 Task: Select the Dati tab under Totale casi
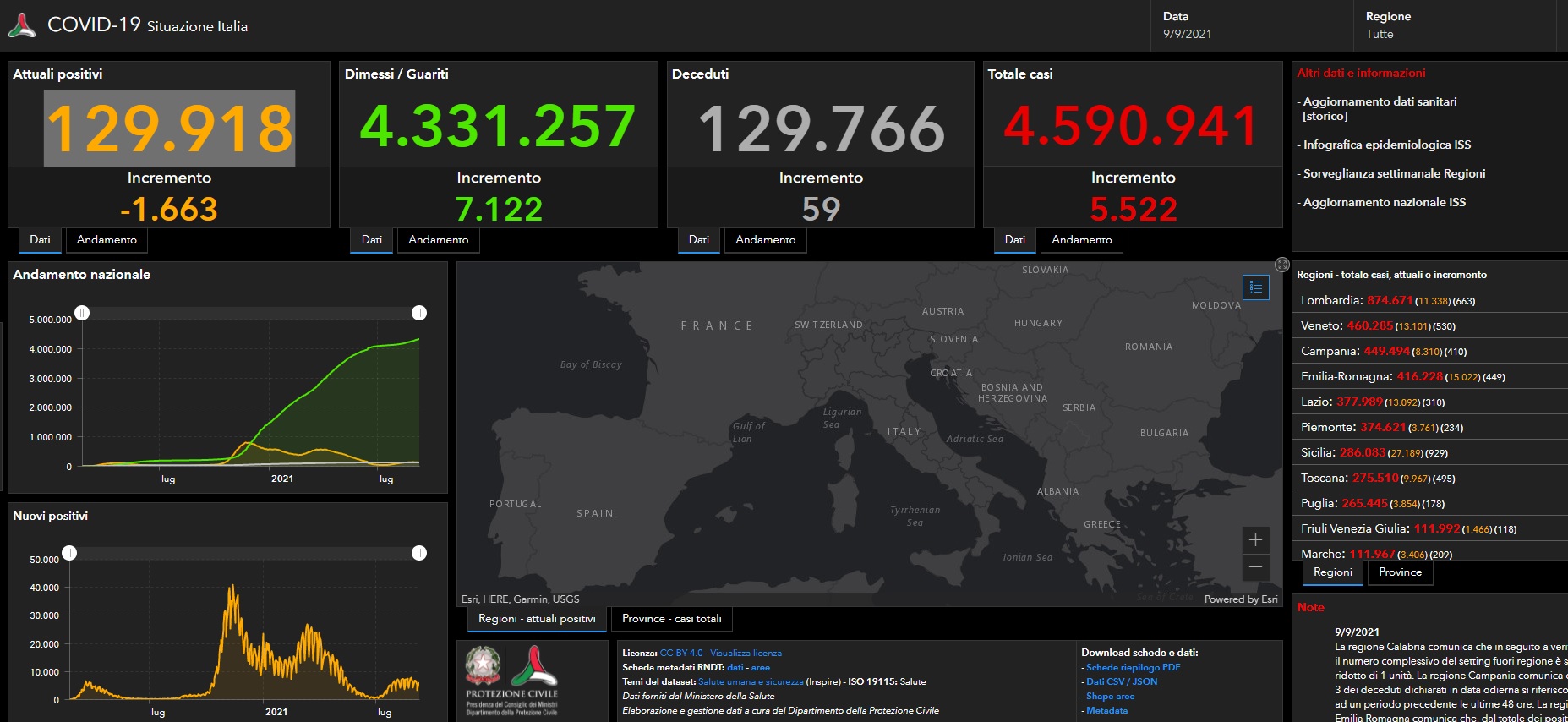[1014, 240]
